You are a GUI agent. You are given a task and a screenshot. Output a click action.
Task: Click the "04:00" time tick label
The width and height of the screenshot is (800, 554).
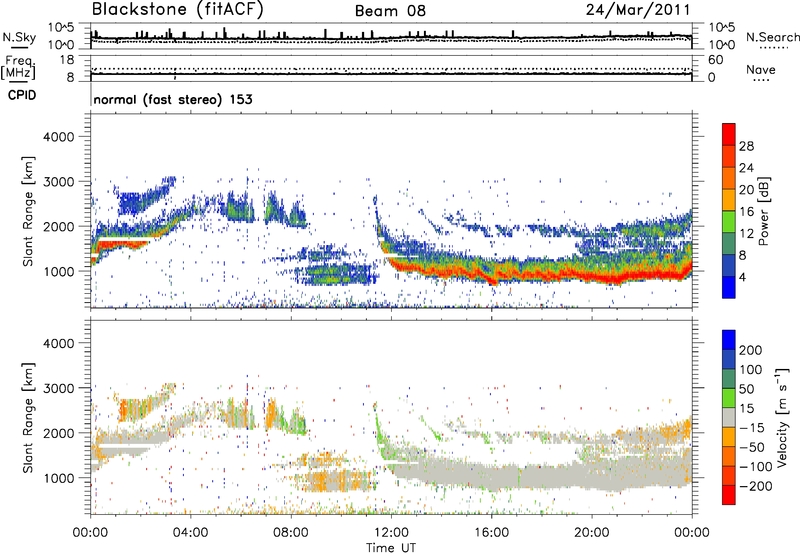click(x=190, y=533)
